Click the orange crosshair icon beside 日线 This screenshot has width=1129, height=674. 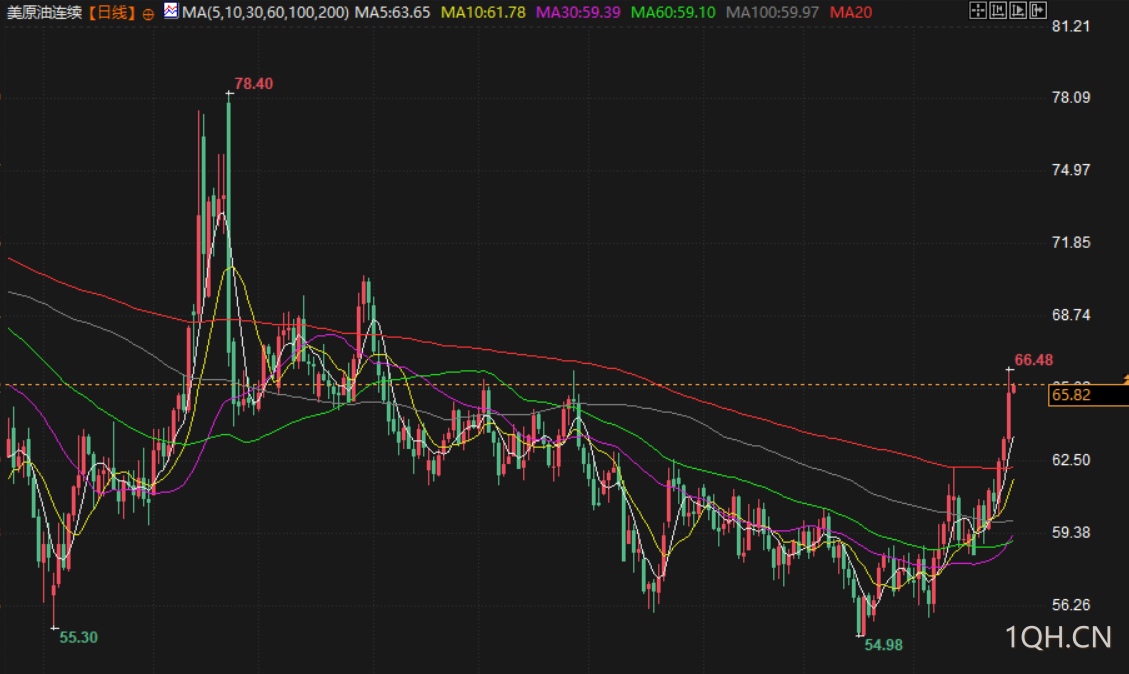pyautogui.click(x=148, y=14)
